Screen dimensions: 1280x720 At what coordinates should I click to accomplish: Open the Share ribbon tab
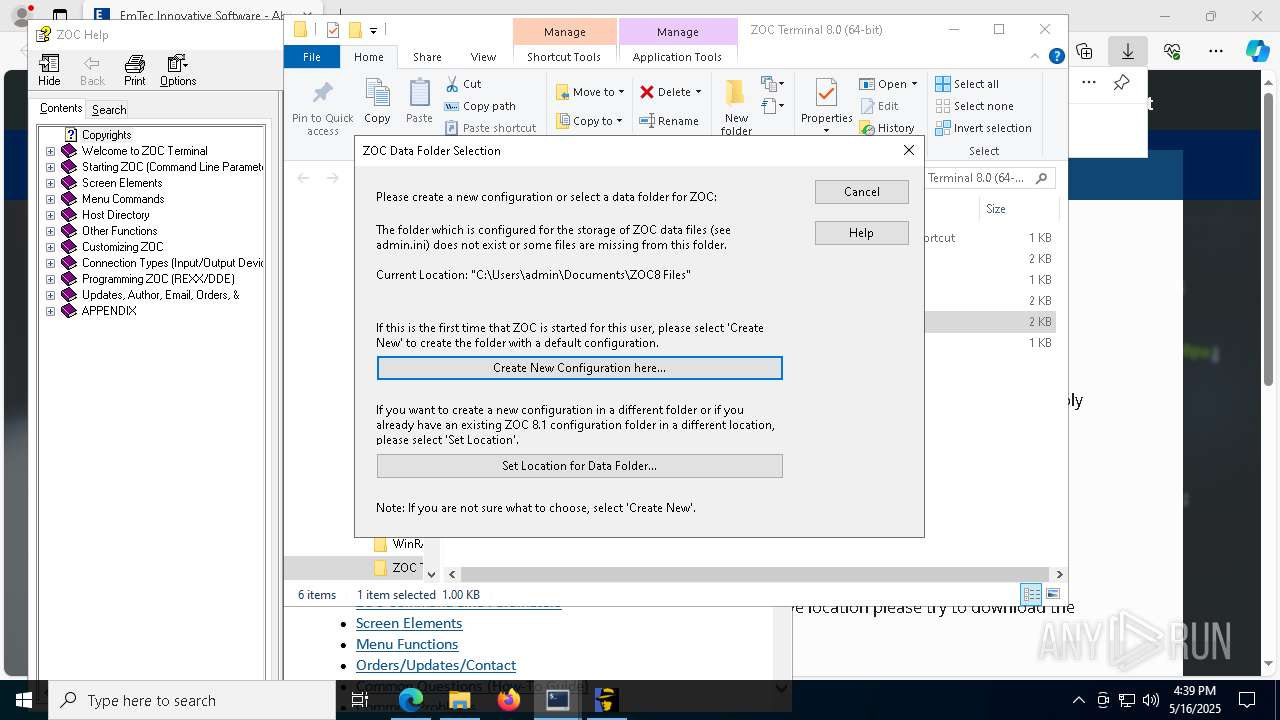tap(427, 57)
